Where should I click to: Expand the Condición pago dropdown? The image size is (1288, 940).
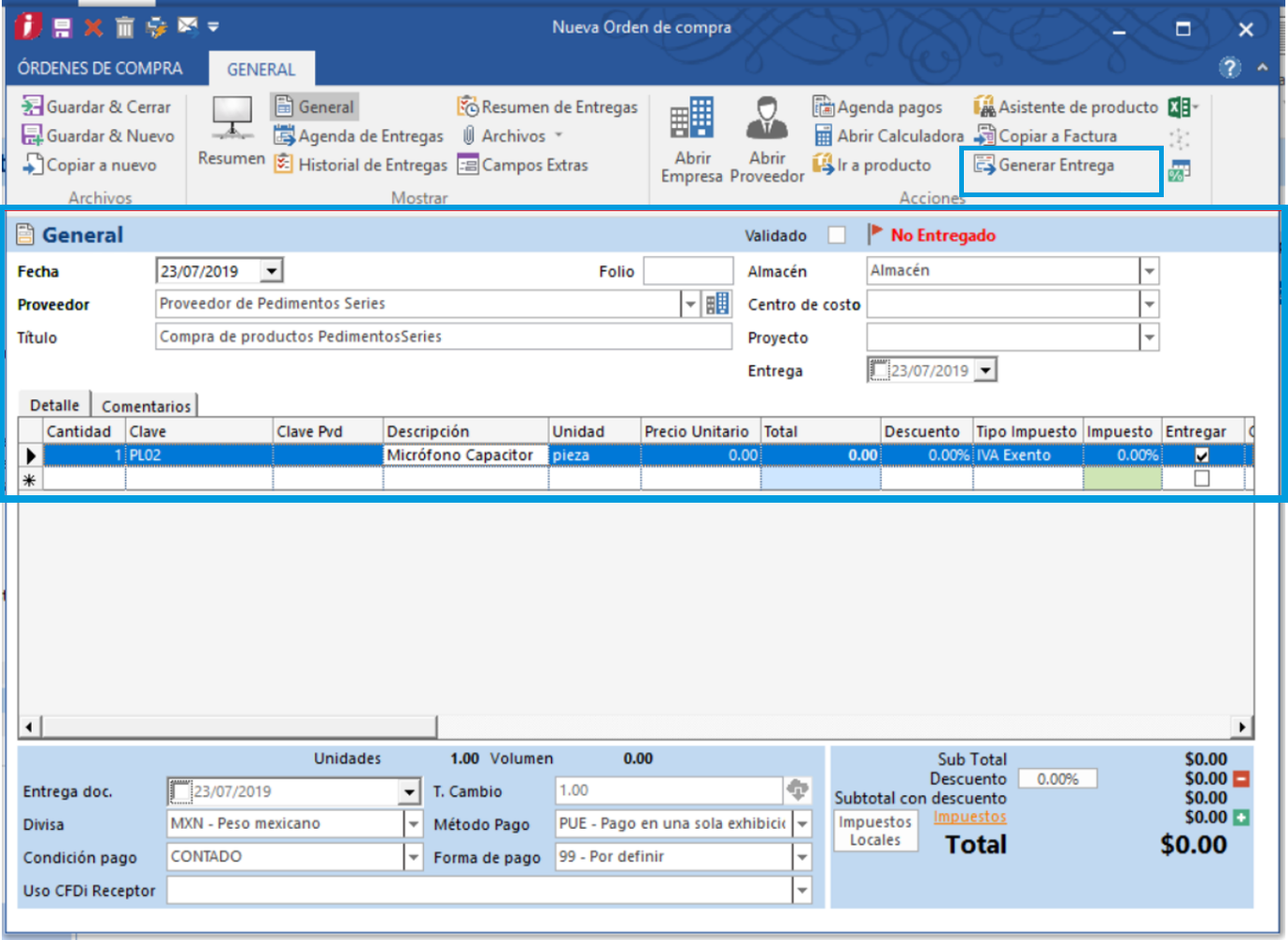[413, 857]
